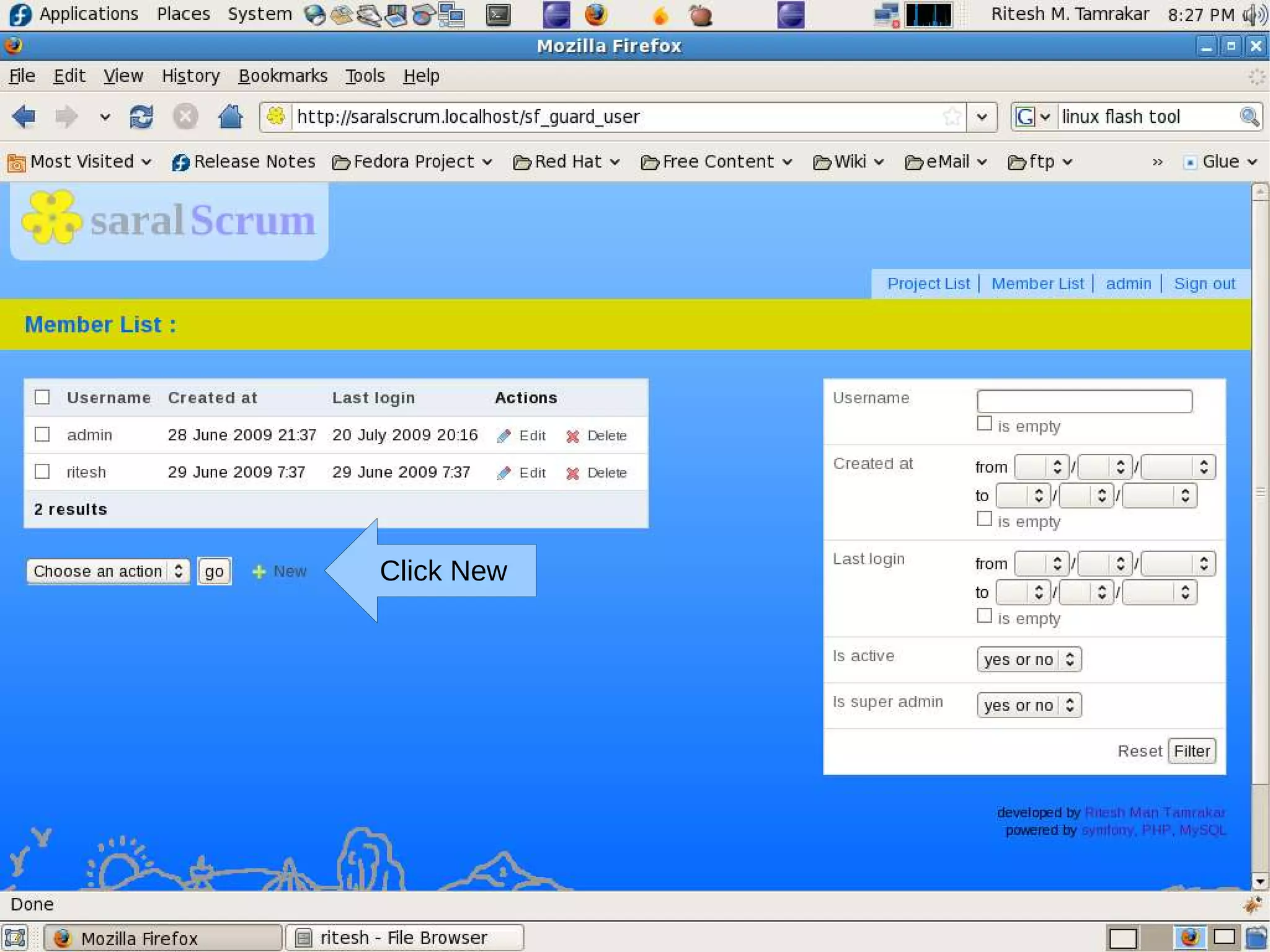Click the browser Back arrow button
The width and height of the screenshot is (1270, 952).
(24, 117)
